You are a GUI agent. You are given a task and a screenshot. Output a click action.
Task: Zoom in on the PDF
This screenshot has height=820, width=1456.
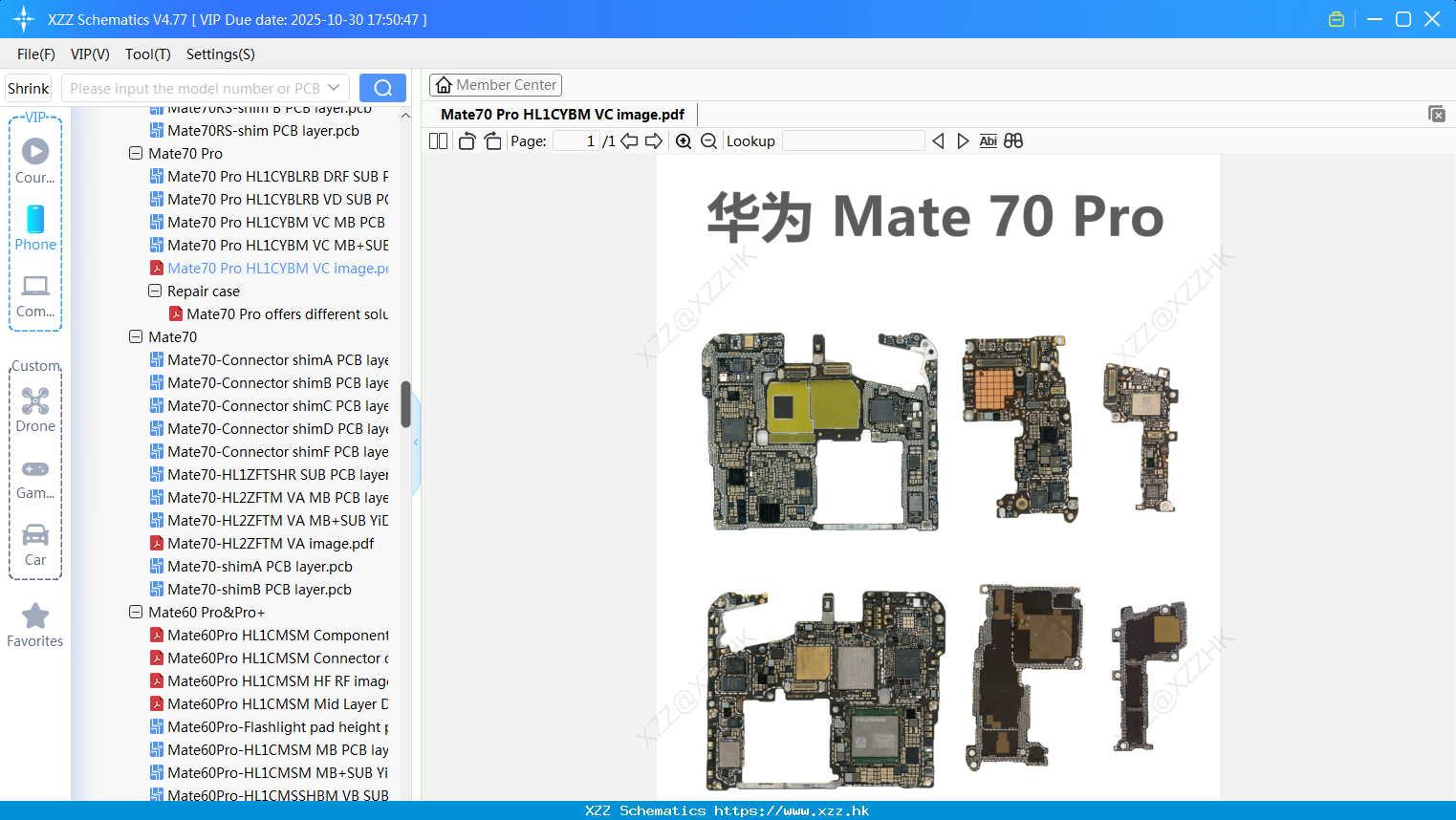click(x=684, y=141)
